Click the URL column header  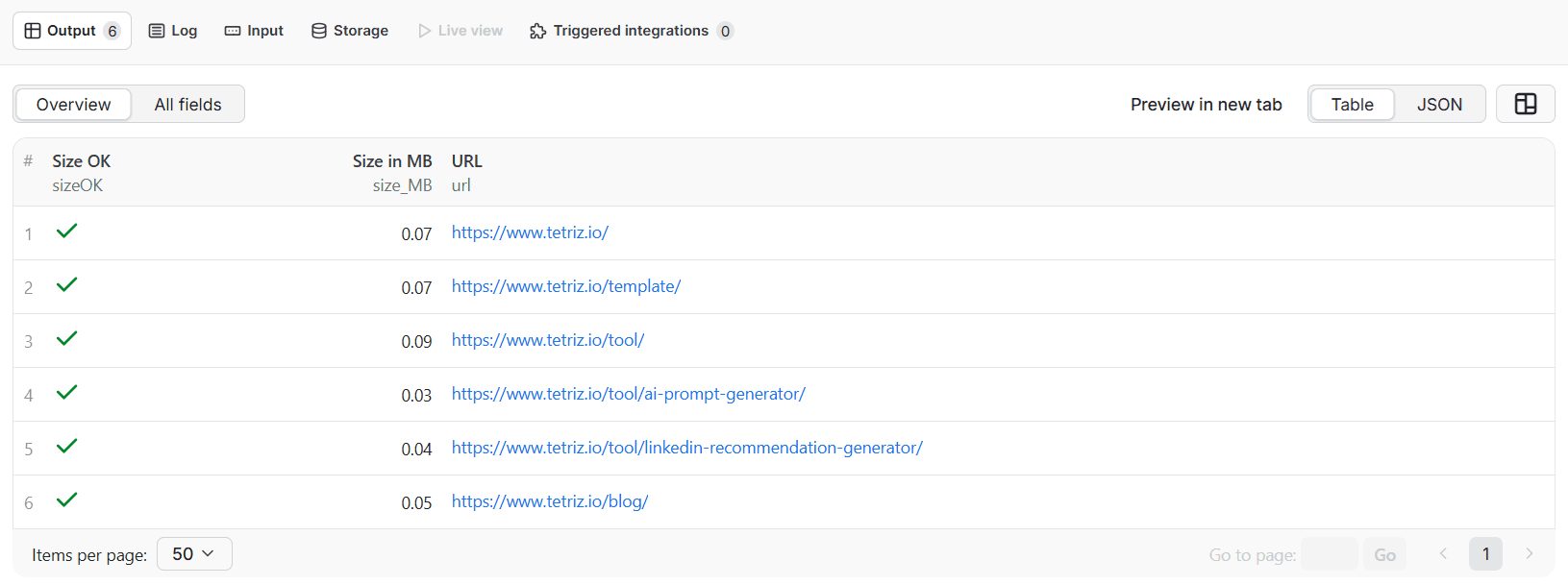click(467, 161)
